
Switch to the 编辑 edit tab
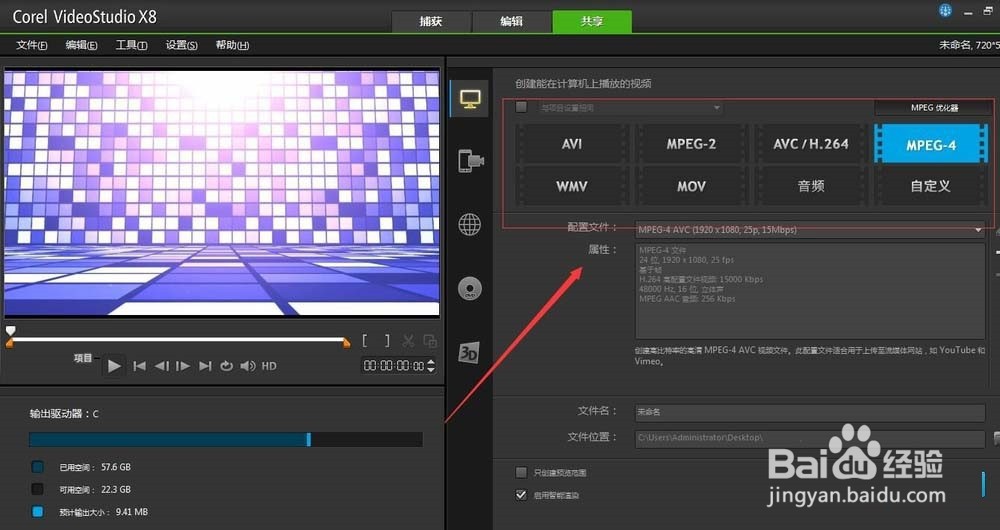coord(511,21)
